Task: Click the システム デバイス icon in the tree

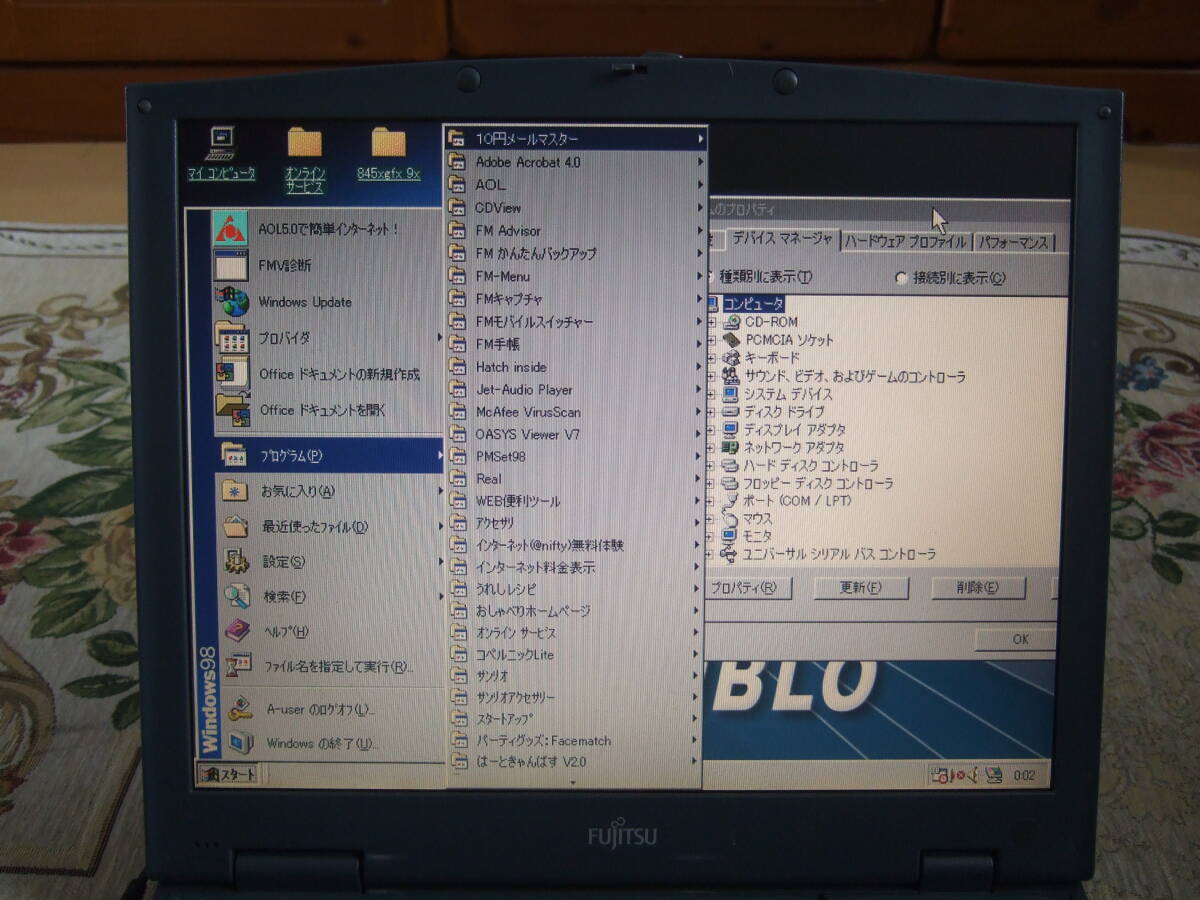Action: (x=731, y=394)
